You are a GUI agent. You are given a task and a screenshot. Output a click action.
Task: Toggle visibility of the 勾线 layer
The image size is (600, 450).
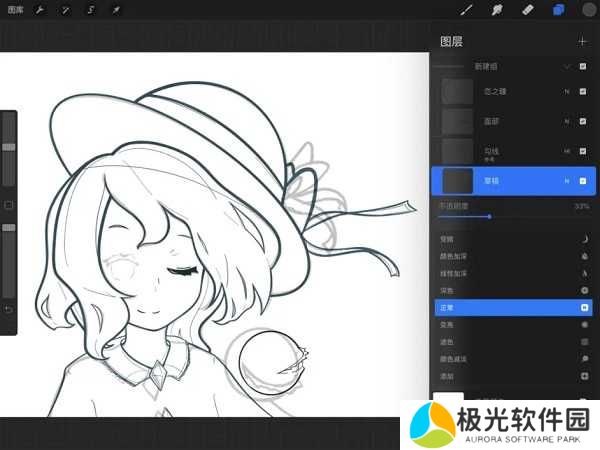point(583,151)
